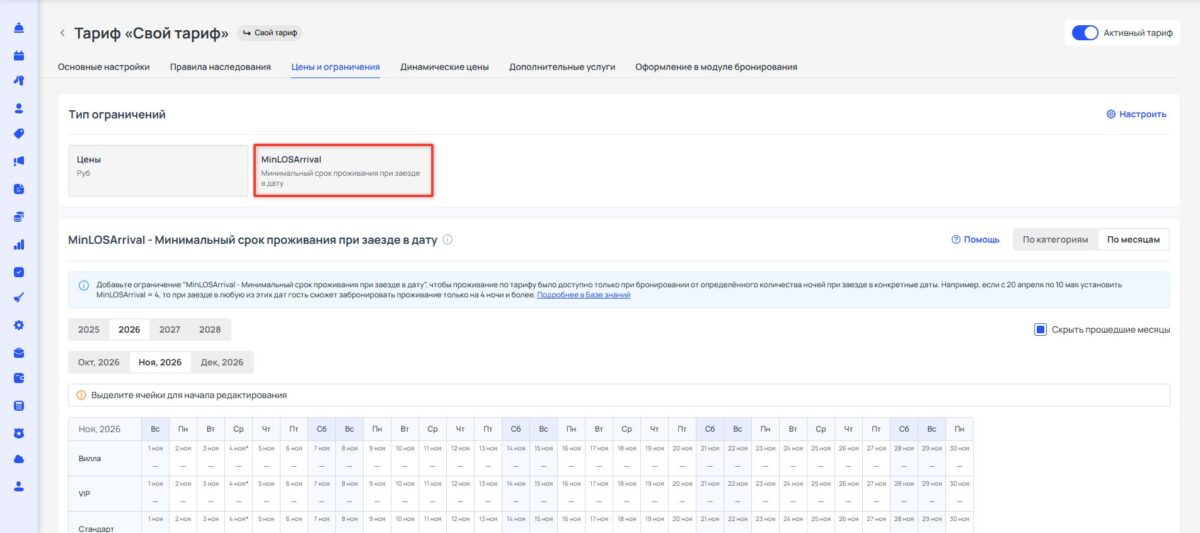Open the coins stack icon in sidebar

pyautogui.click(x=19, y=216)
